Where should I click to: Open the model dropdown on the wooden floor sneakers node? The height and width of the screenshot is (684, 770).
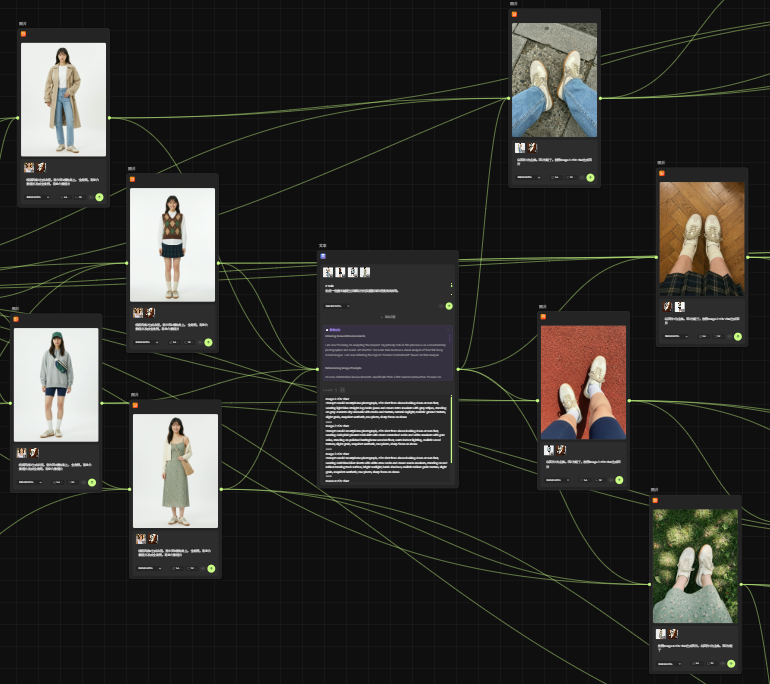pos(677,336)
